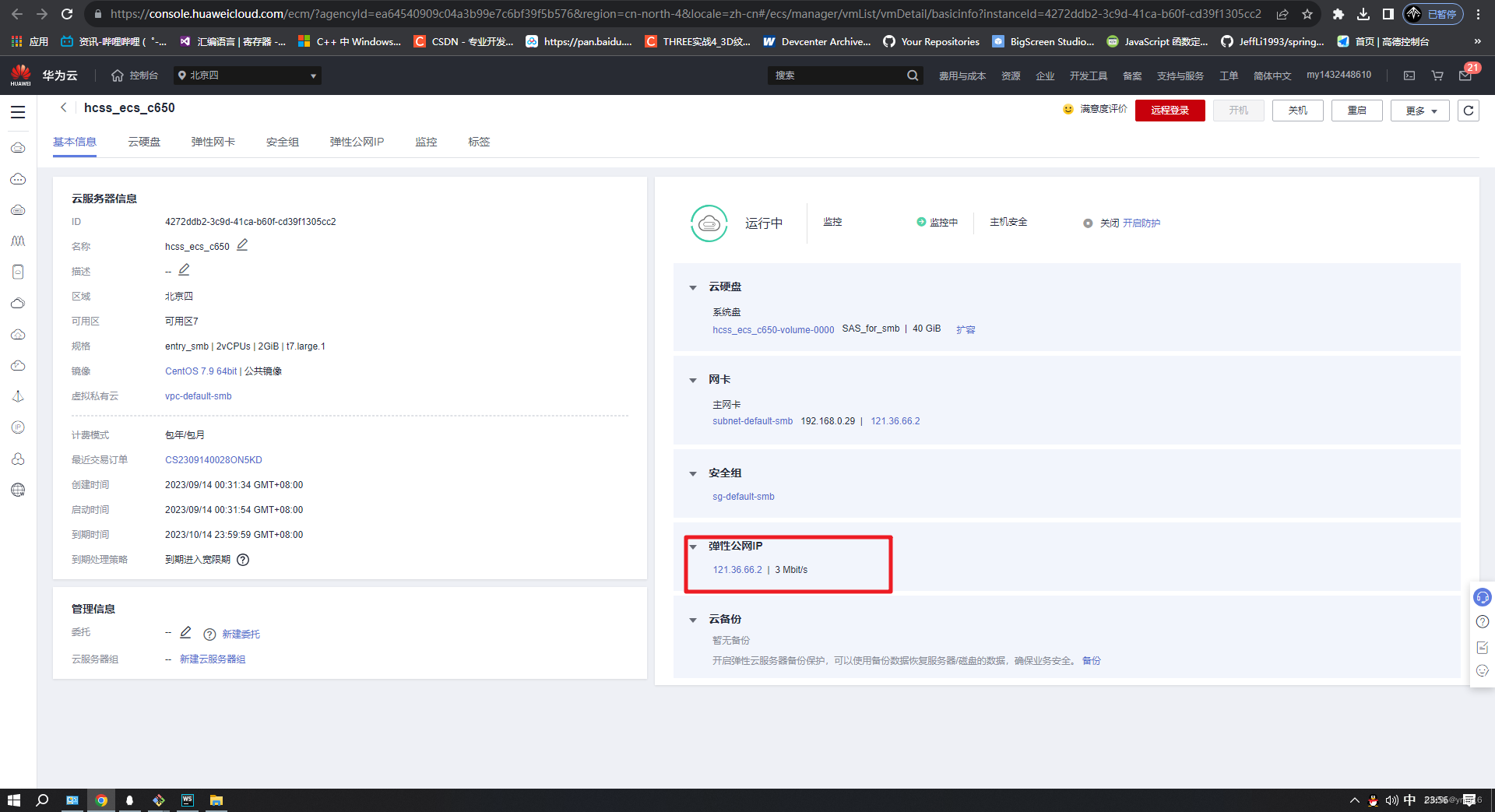Viewport: 1495px width, 812px height.
Task: Open Windows Start menu
Action: tap(13, 800)
